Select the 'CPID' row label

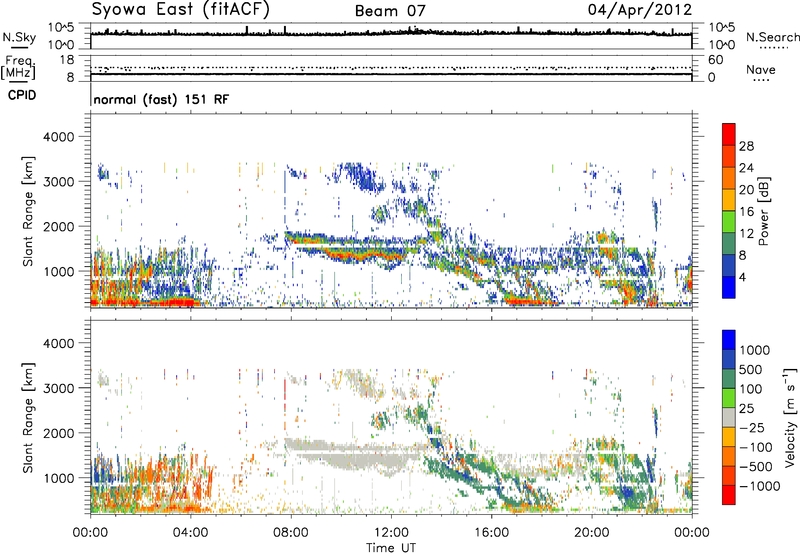[x=22, y=95]
